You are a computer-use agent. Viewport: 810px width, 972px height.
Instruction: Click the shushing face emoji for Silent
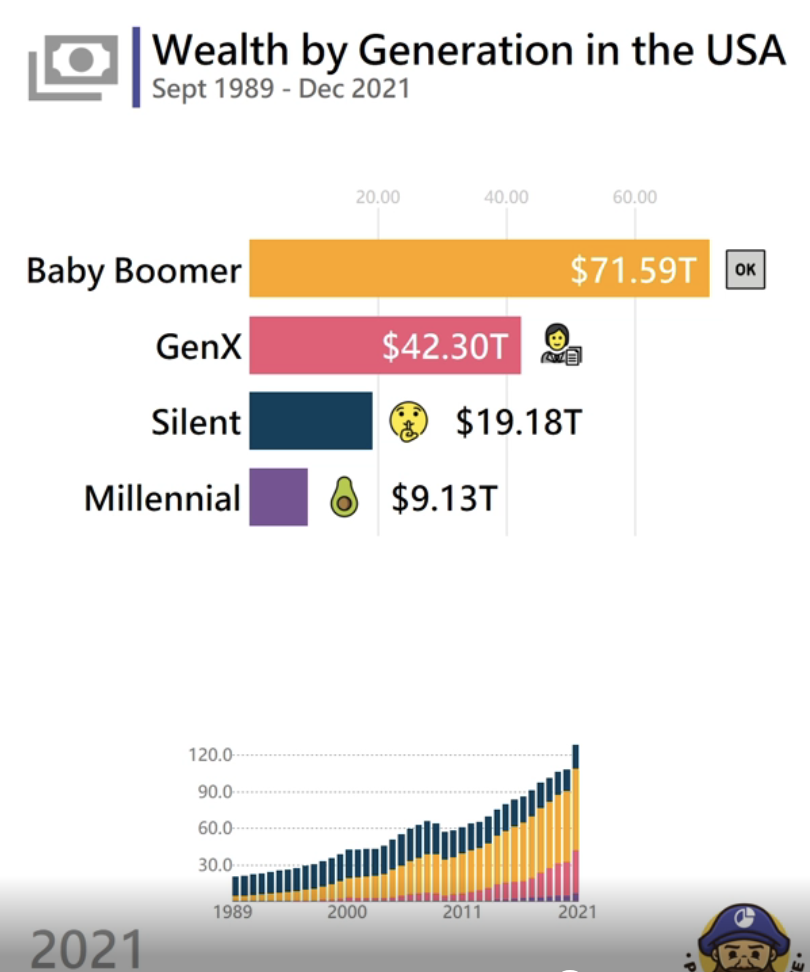409,421
